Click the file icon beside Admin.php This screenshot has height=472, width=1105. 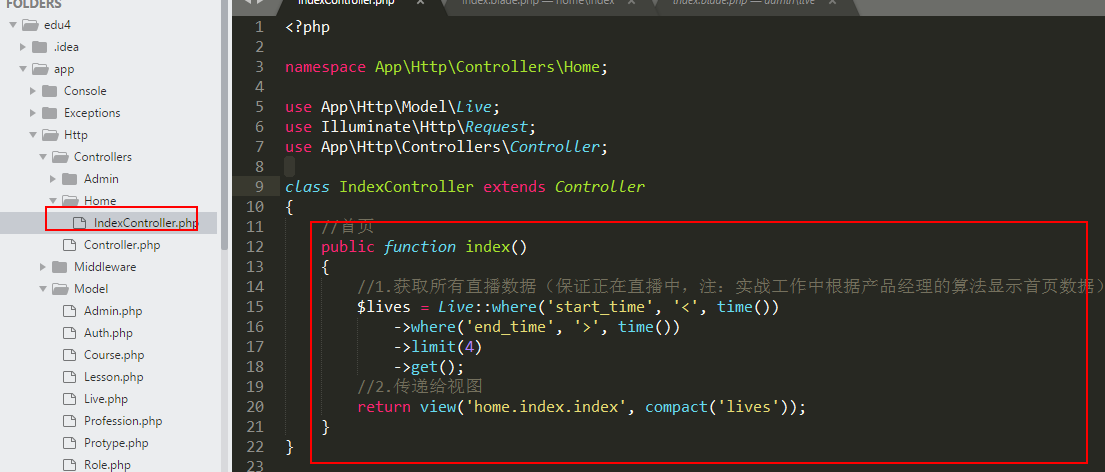tap(69, 311)
